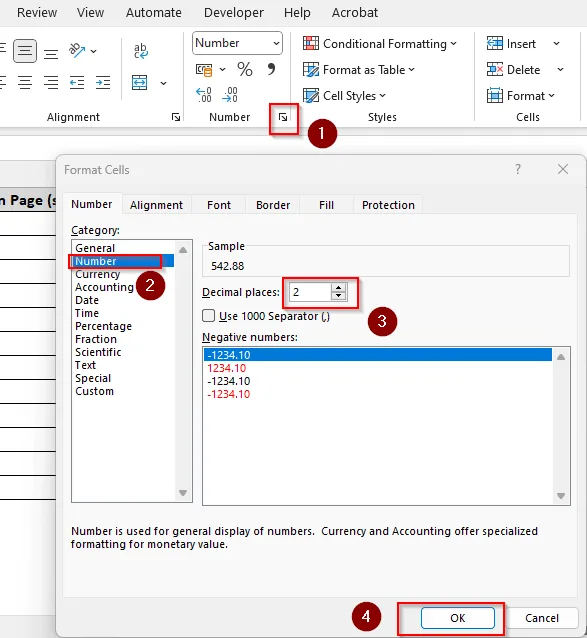Switch to Alignment tab in Format Cells

point(156,205)
